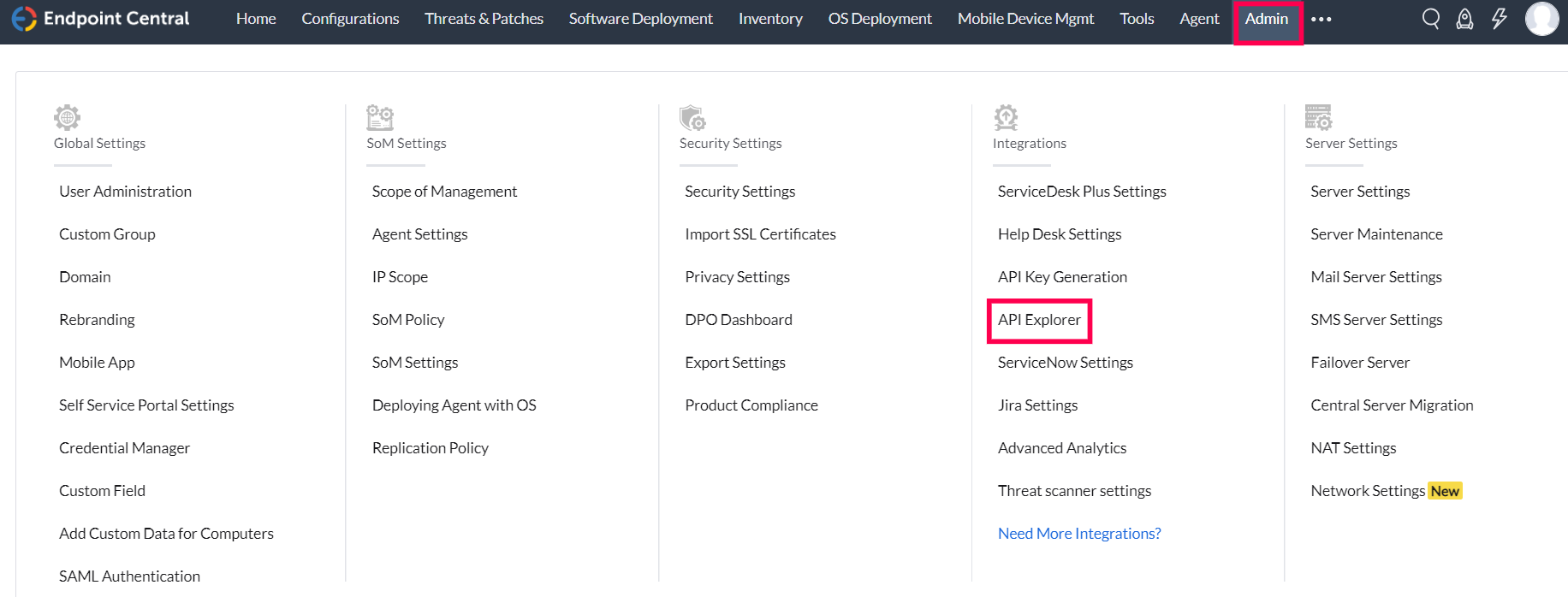Viewport: 1568px width, 597px height.
Task: Click the Server Settings icon
Action: click(x=1318, y=117)
